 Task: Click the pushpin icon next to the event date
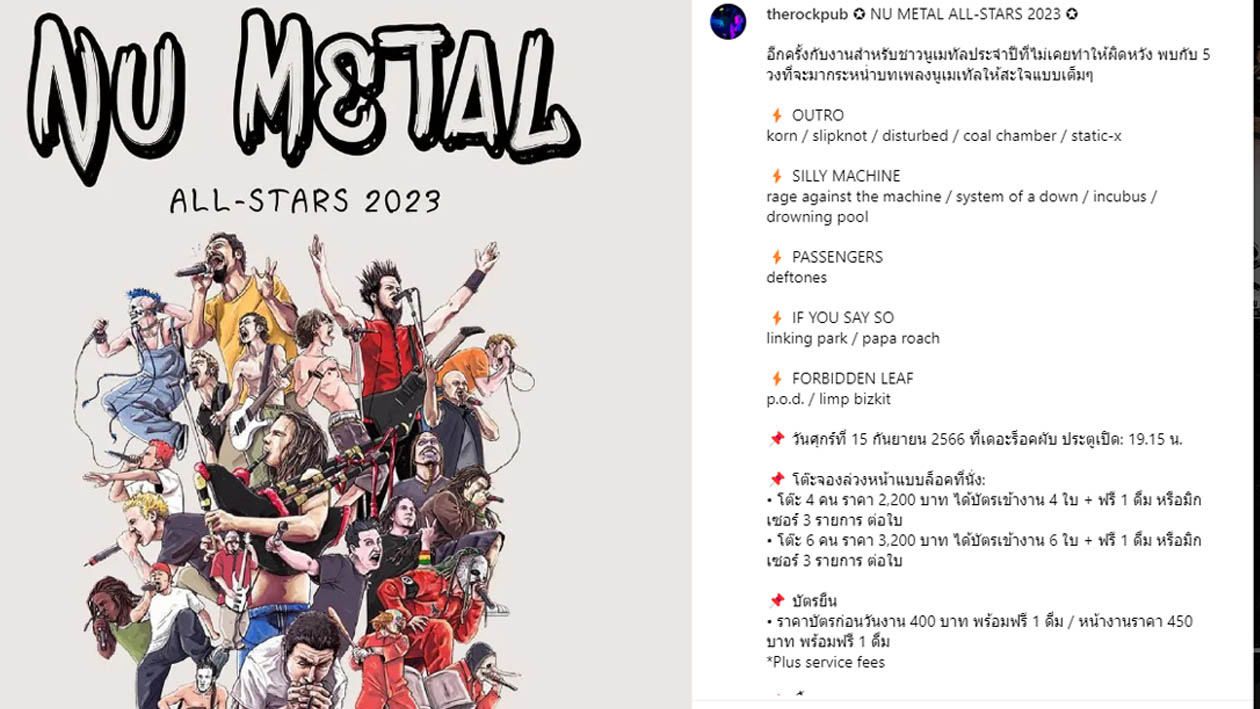[x=776, y=439]
